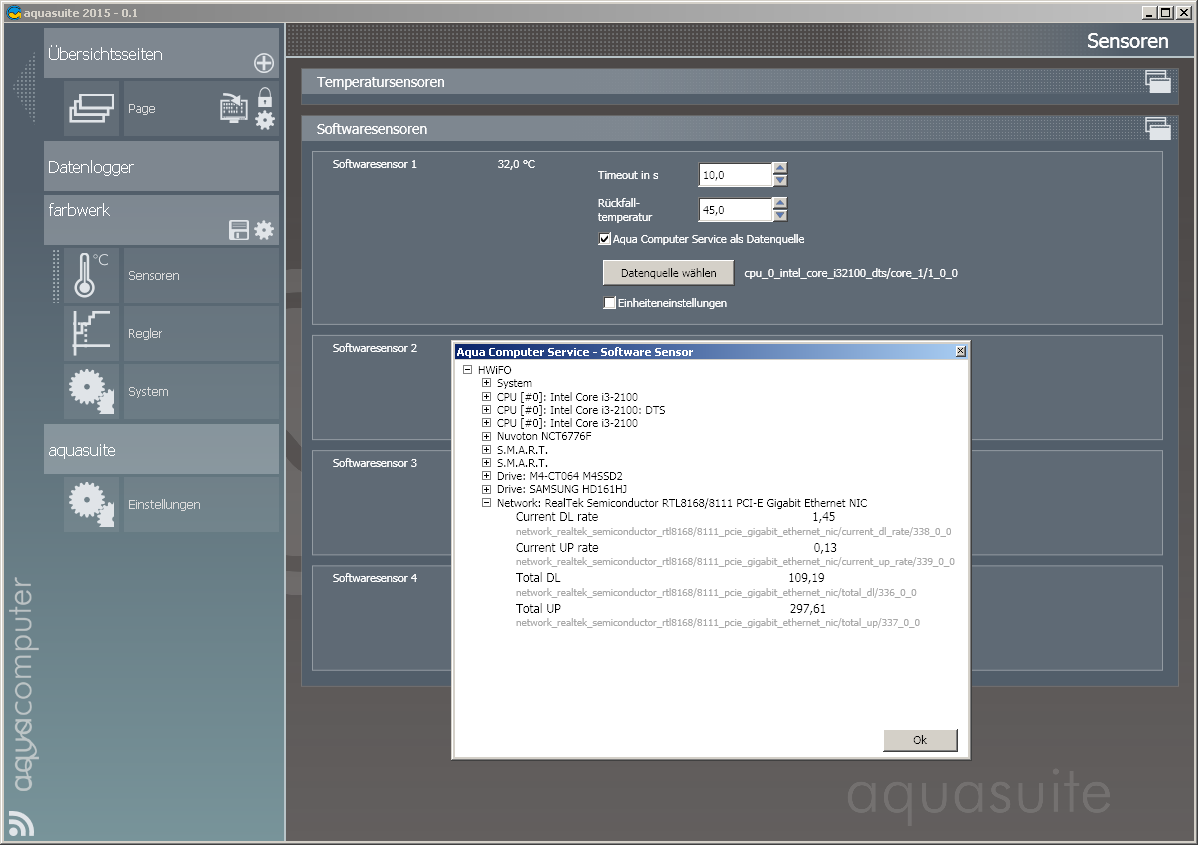Screen dimensions: 1198x845
Task: Click the 32,0 °C sensor reading
Action: coord(516,163)
